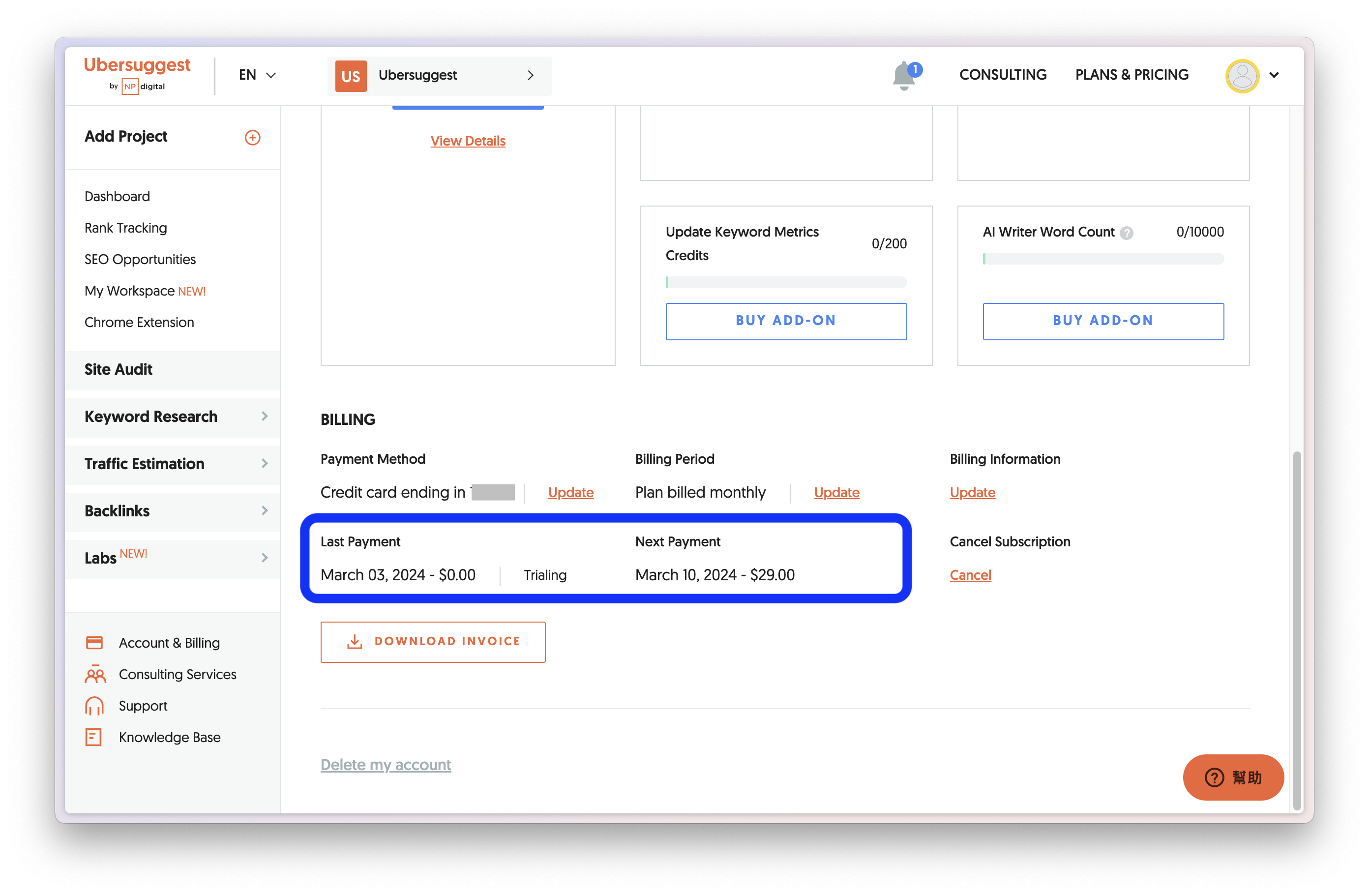Open Knowledge Base document icon

(94, 737)
